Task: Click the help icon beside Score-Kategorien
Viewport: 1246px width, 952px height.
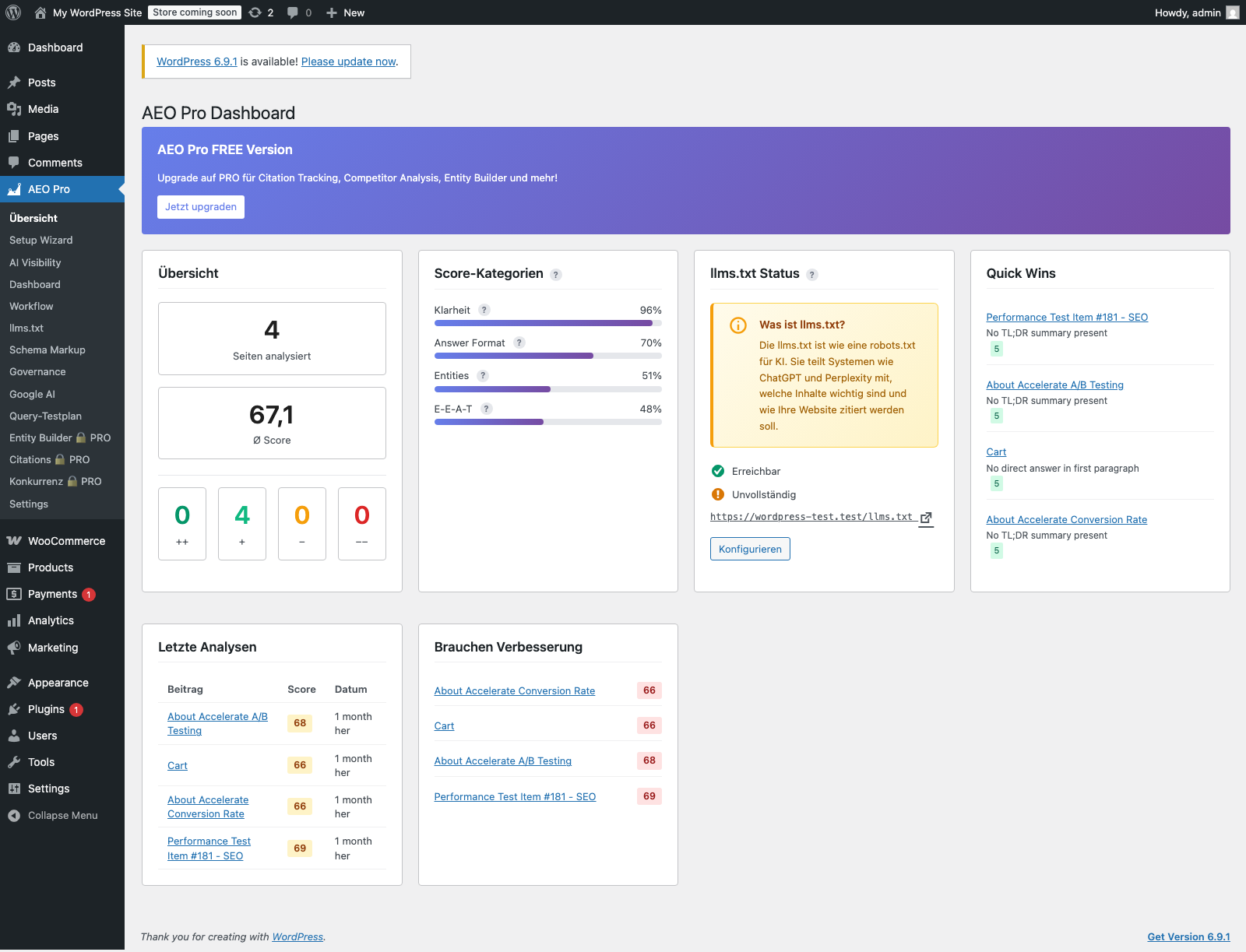Action: (x=556, y=274)
